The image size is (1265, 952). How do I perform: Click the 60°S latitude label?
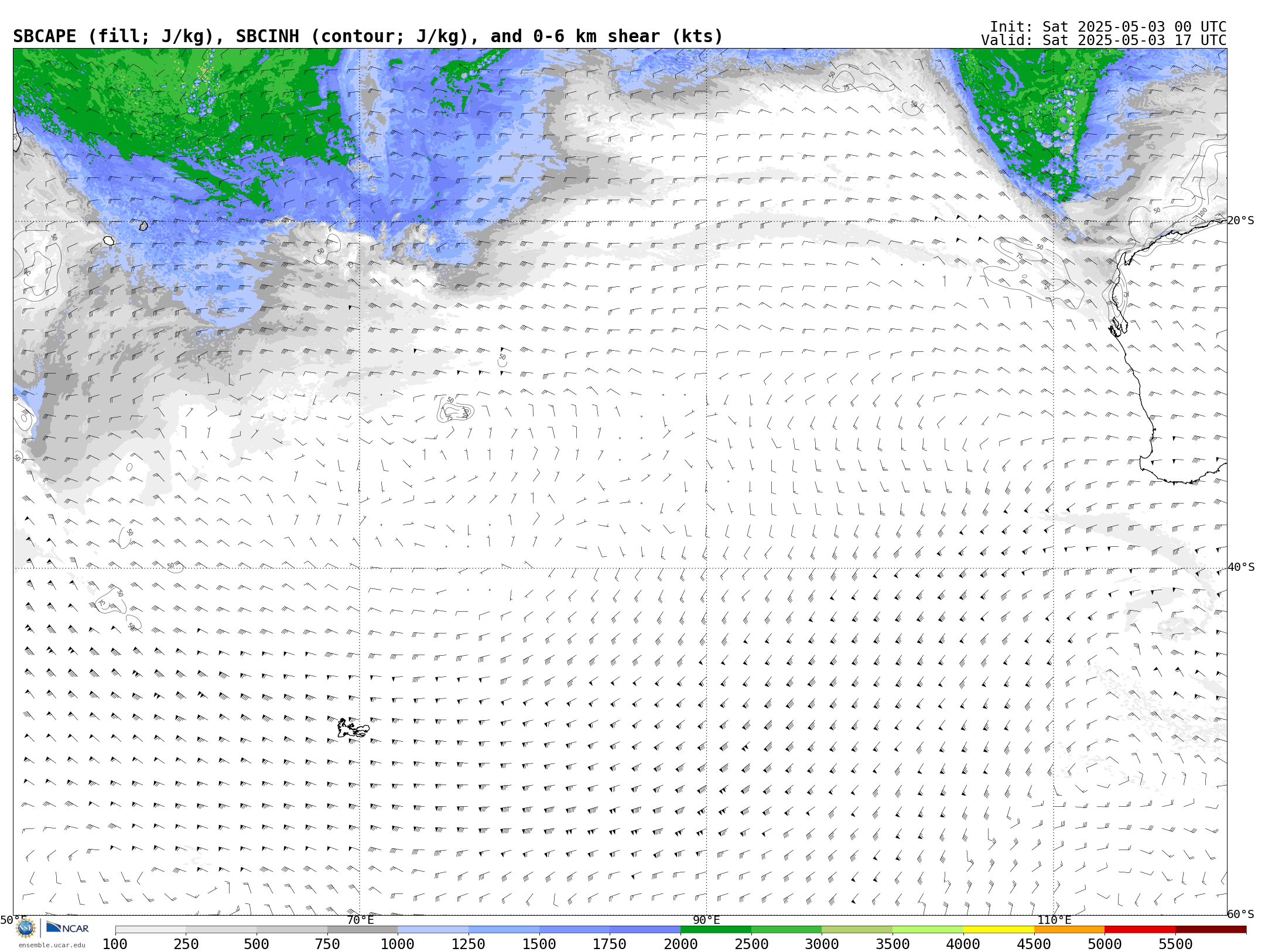click(1241, 914)
